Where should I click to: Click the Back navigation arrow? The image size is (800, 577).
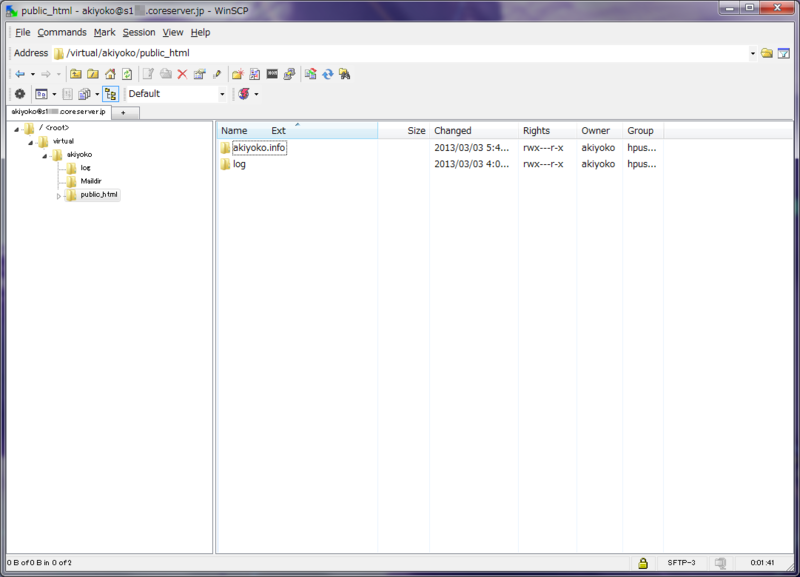20,74
